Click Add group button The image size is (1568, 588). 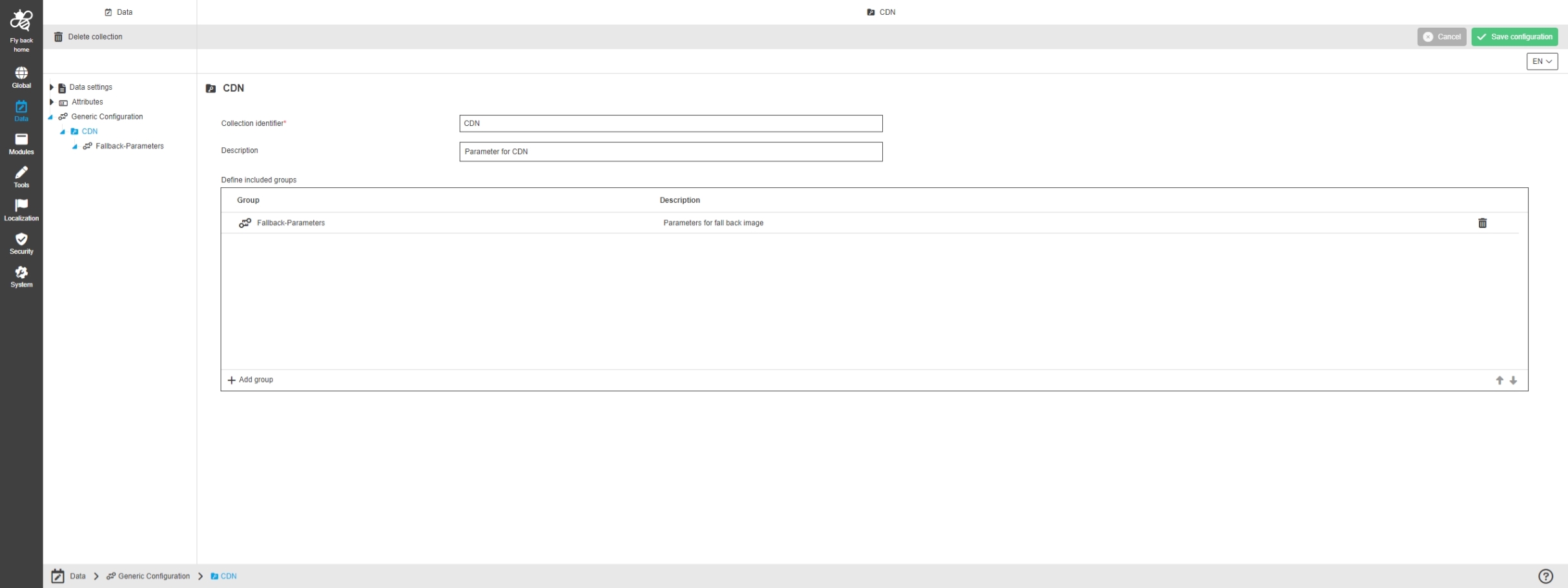click(251, 380)
